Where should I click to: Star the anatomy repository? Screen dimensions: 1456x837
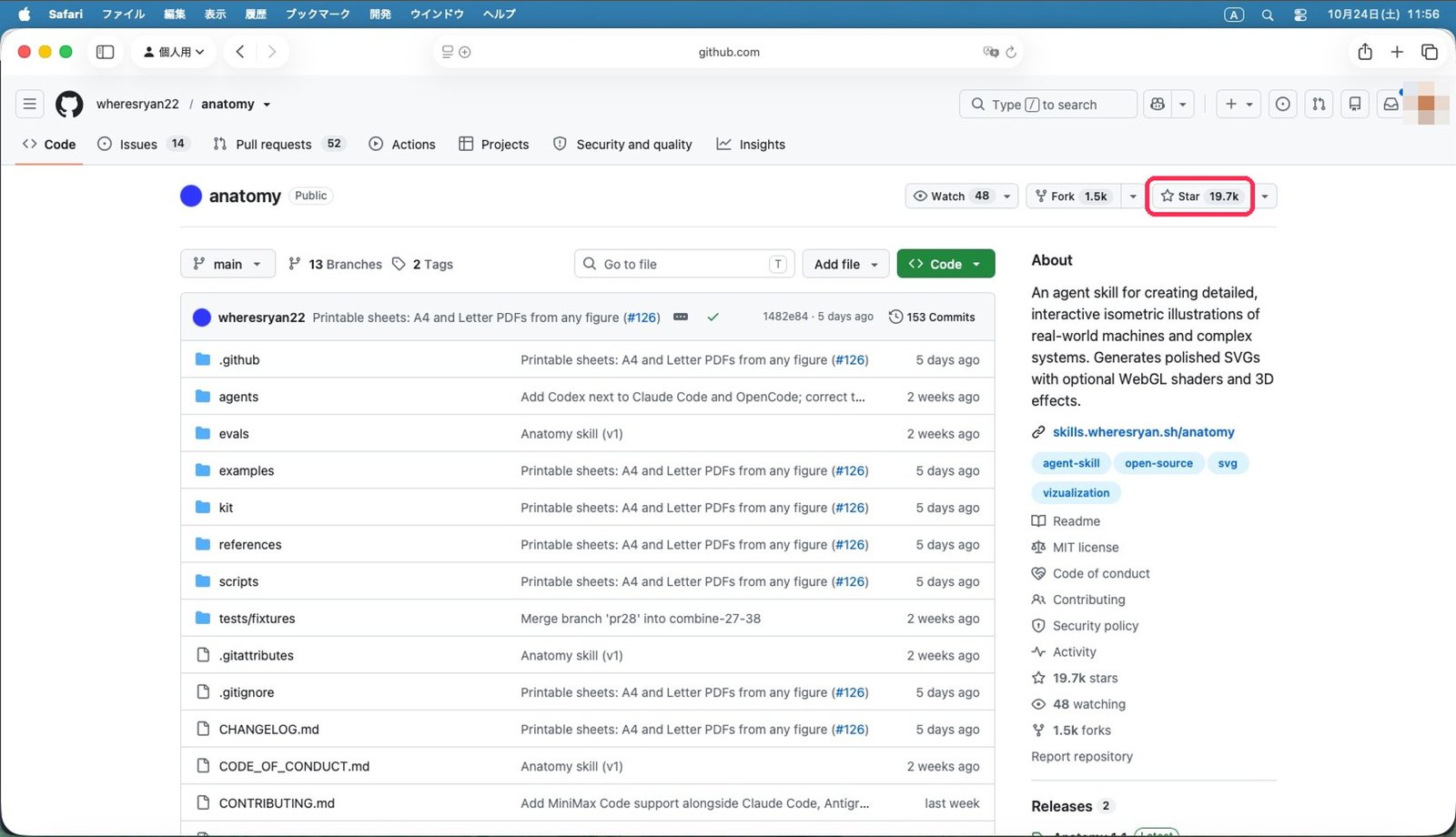(1199, 197)
